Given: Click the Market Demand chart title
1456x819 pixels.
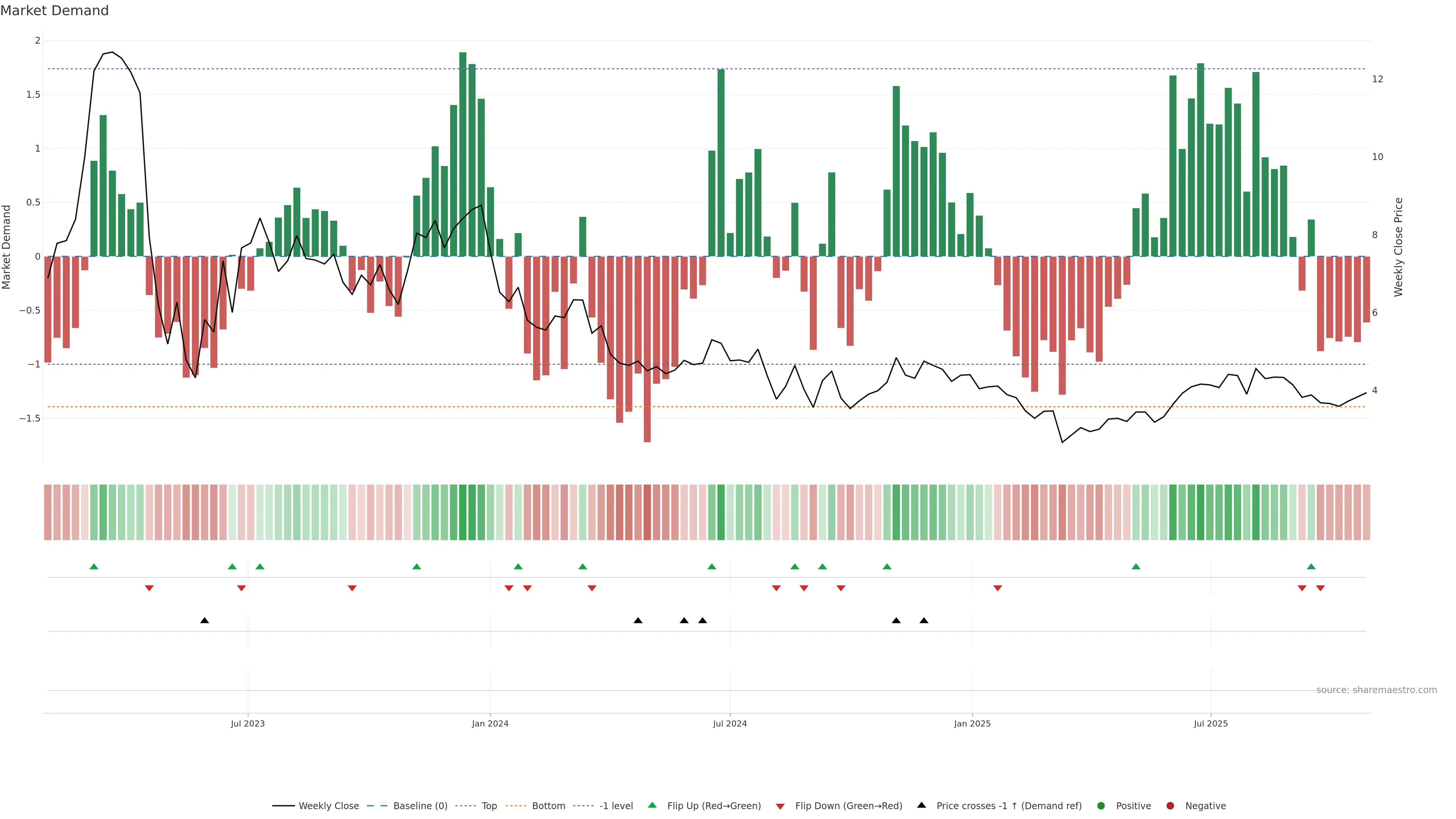Looking at the screenshot, I should [54, 11].
